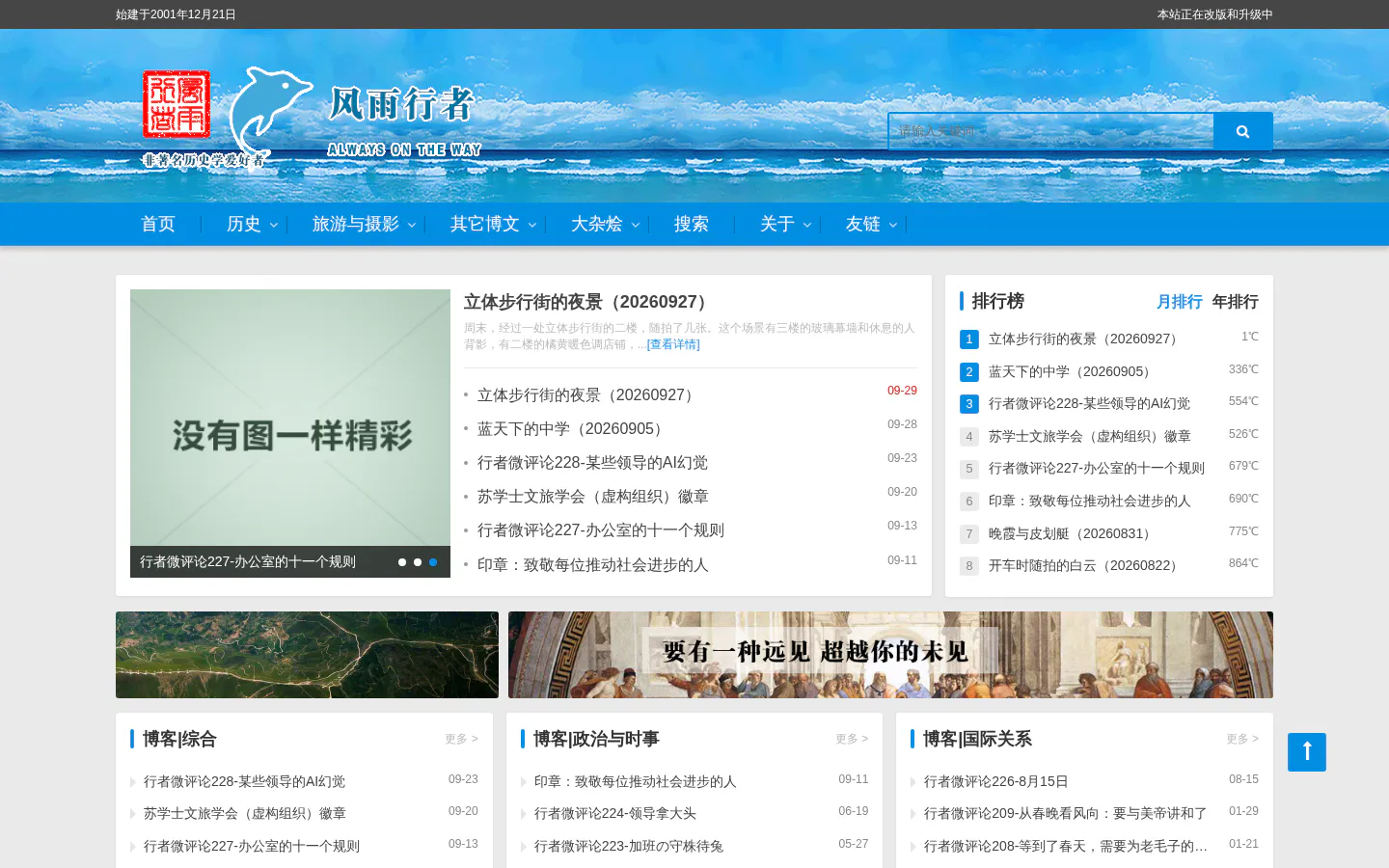
Task: Click the back-to-top arrow button
Action: click(1307, 752)
